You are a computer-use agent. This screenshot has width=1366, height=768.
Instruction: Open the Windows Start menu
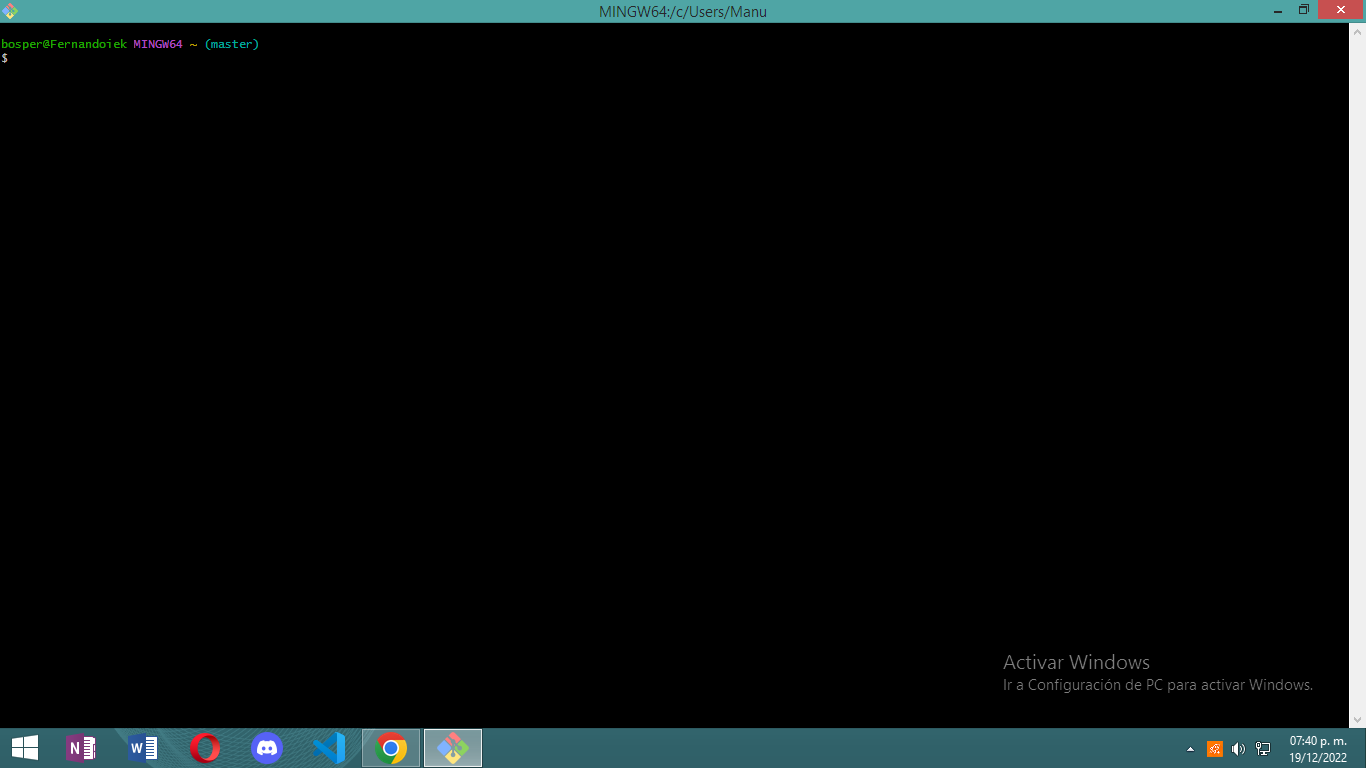click(x=25, y=748)
